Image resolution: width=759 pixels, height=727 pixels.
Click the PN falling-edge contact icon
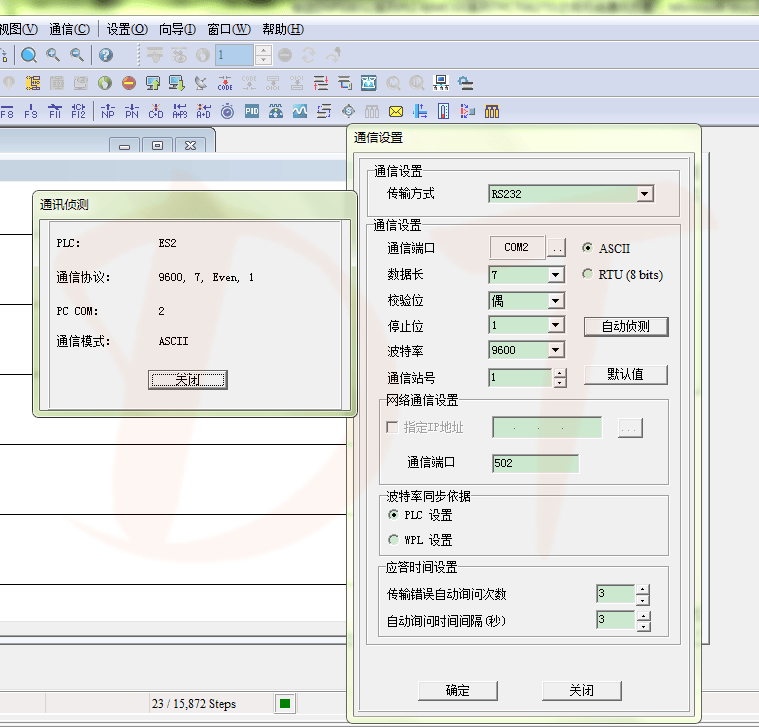pos(132,111)
